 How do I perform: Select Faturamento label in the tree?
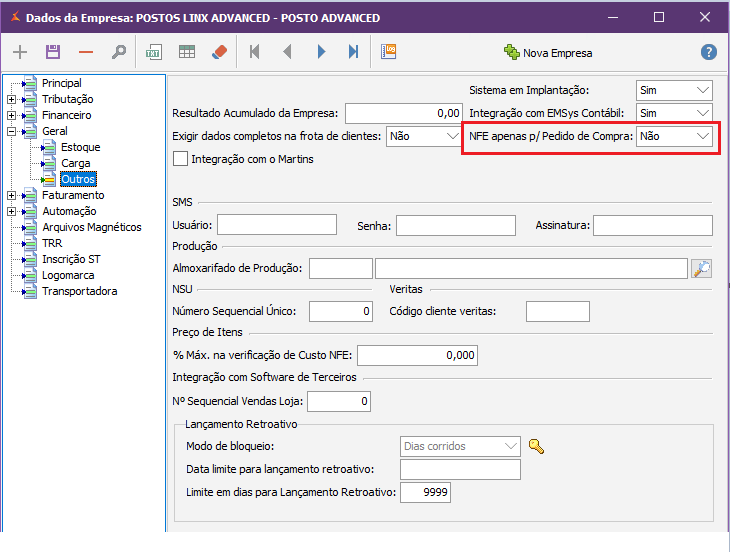click(73, 195)
